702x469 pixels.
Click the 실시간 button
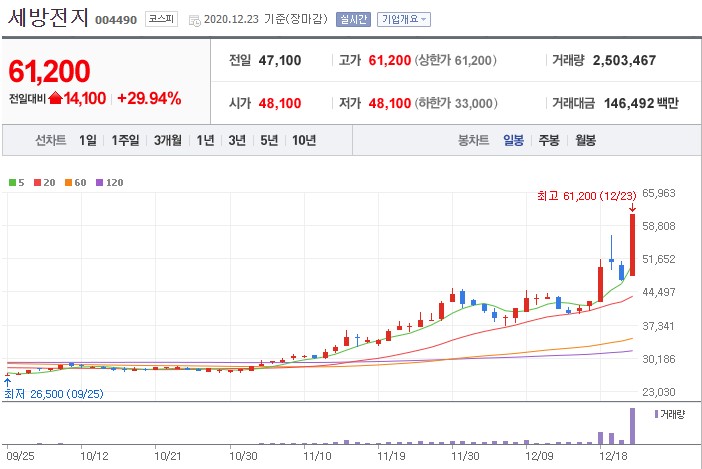click(x=353, y=19)
